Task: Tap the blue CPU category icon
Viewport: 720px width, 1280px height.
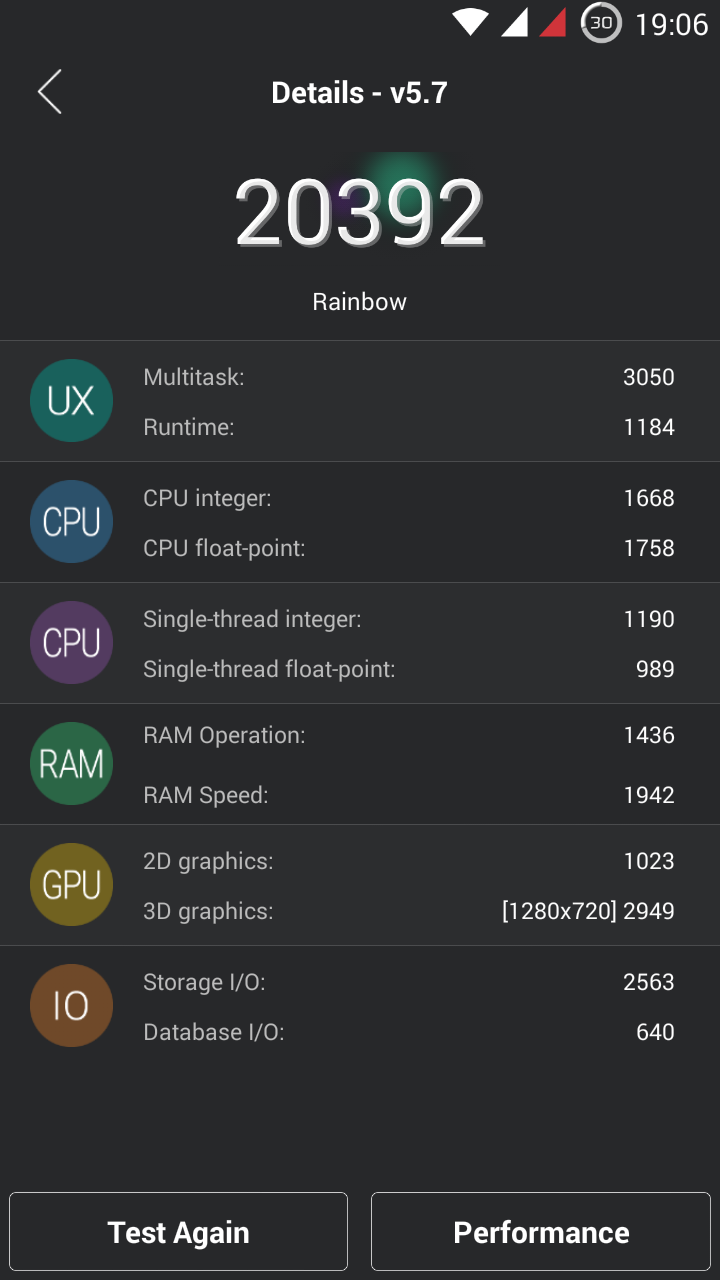Action: tap(71, 522)
